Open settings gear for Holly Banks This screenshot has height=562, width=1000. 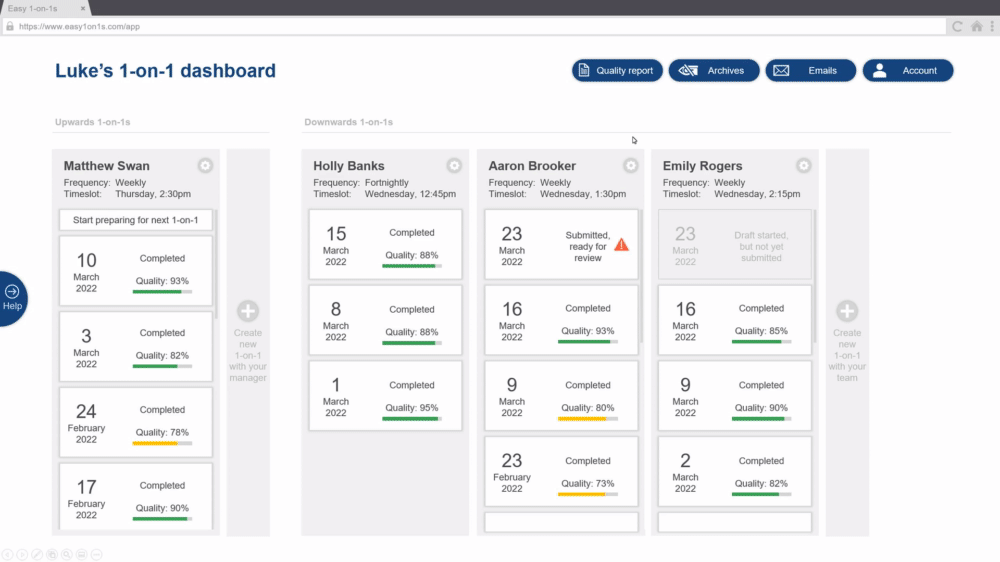(x=454, y=166)
